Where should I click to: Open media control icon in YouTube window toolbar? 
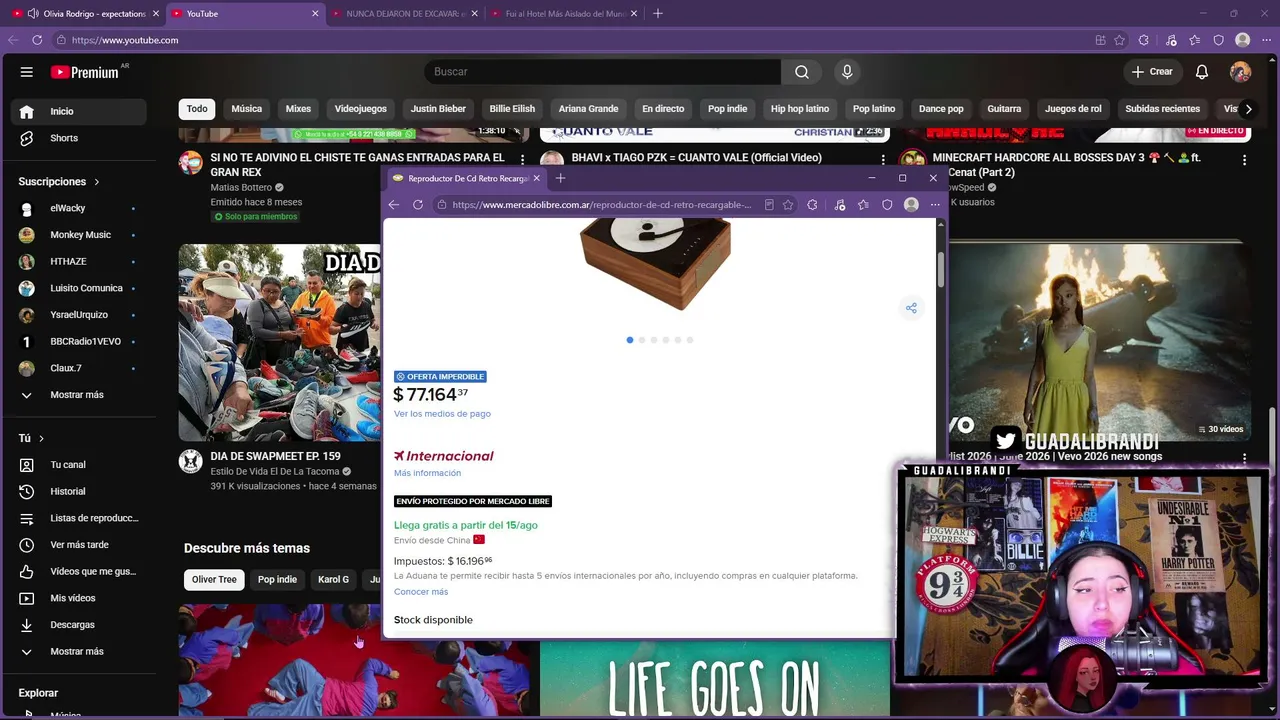point(1171,40)
